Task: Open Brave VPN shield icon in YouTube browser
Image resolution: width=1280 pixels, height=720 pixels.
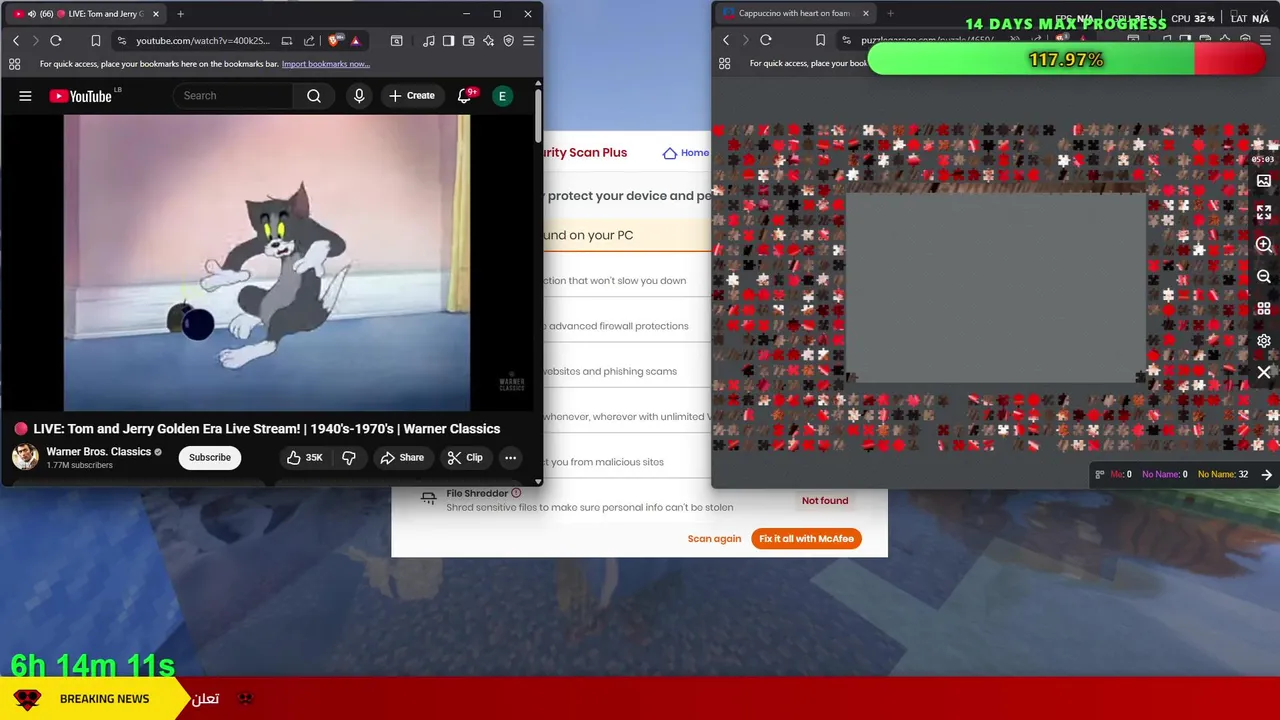Action: click(x=508, y=41)
